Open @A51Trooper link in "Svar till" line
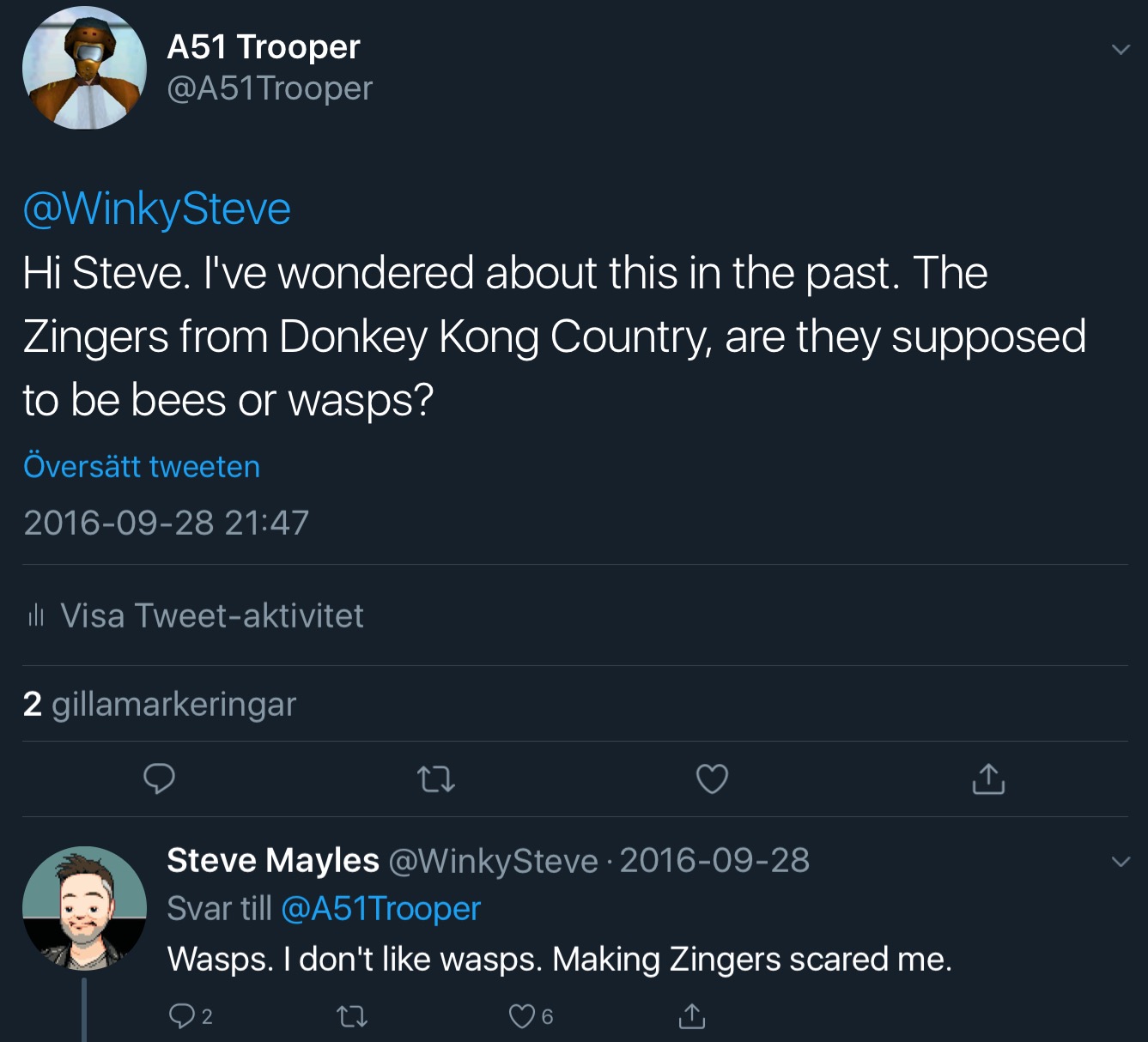The image size is (1148, 1042). [380, 908]
